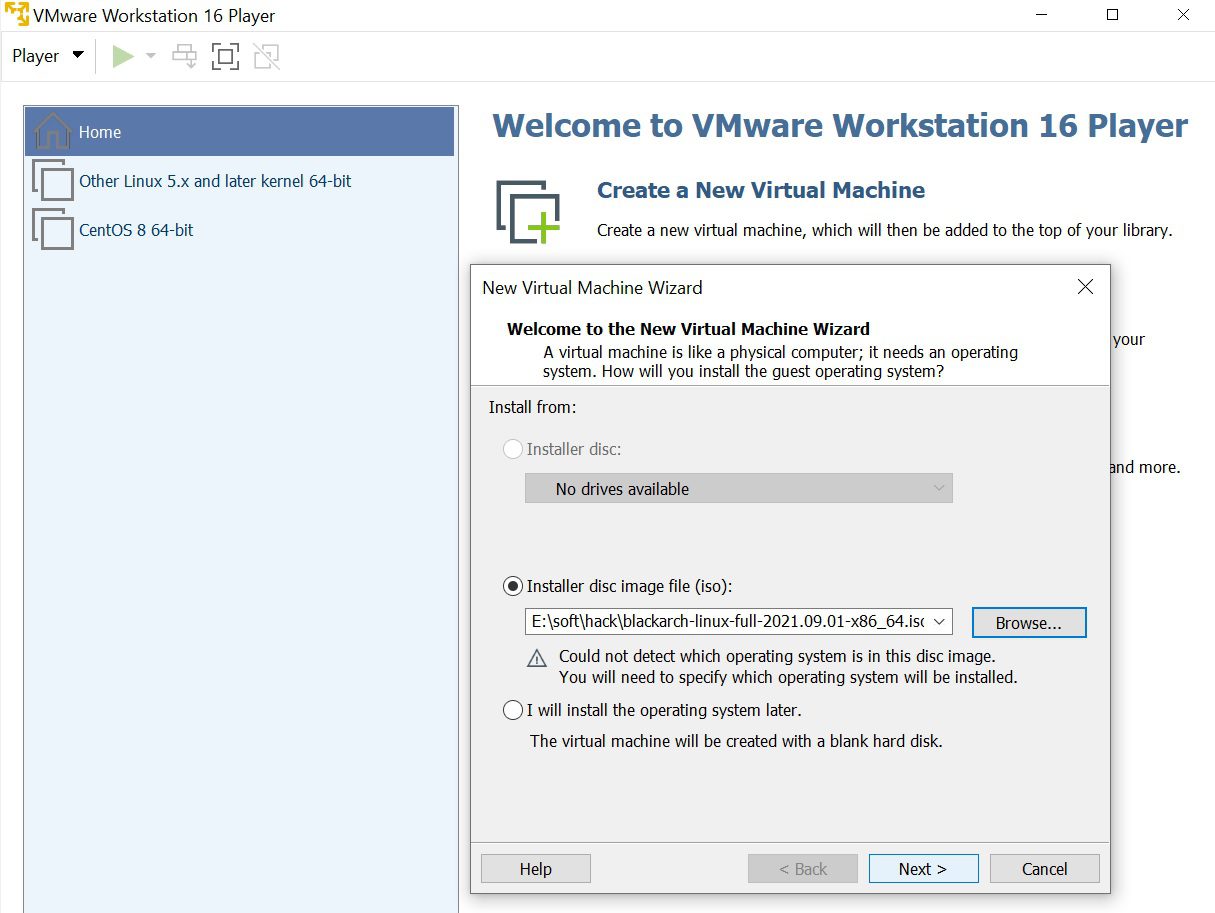This screenshot has height=913, width=1215.
Task: Click the Create a New Virtual Machine icon
Action: pyautogui.click(x=527, y=212)
